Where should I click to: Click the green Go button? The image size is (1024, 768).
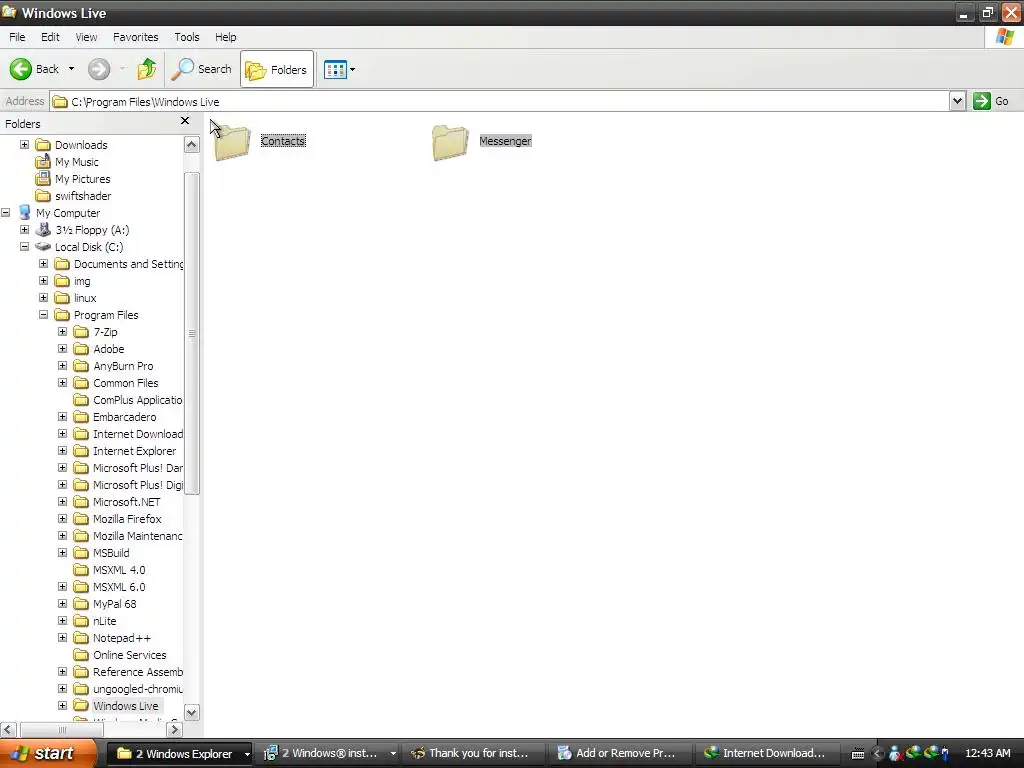[x=991, y=101]
